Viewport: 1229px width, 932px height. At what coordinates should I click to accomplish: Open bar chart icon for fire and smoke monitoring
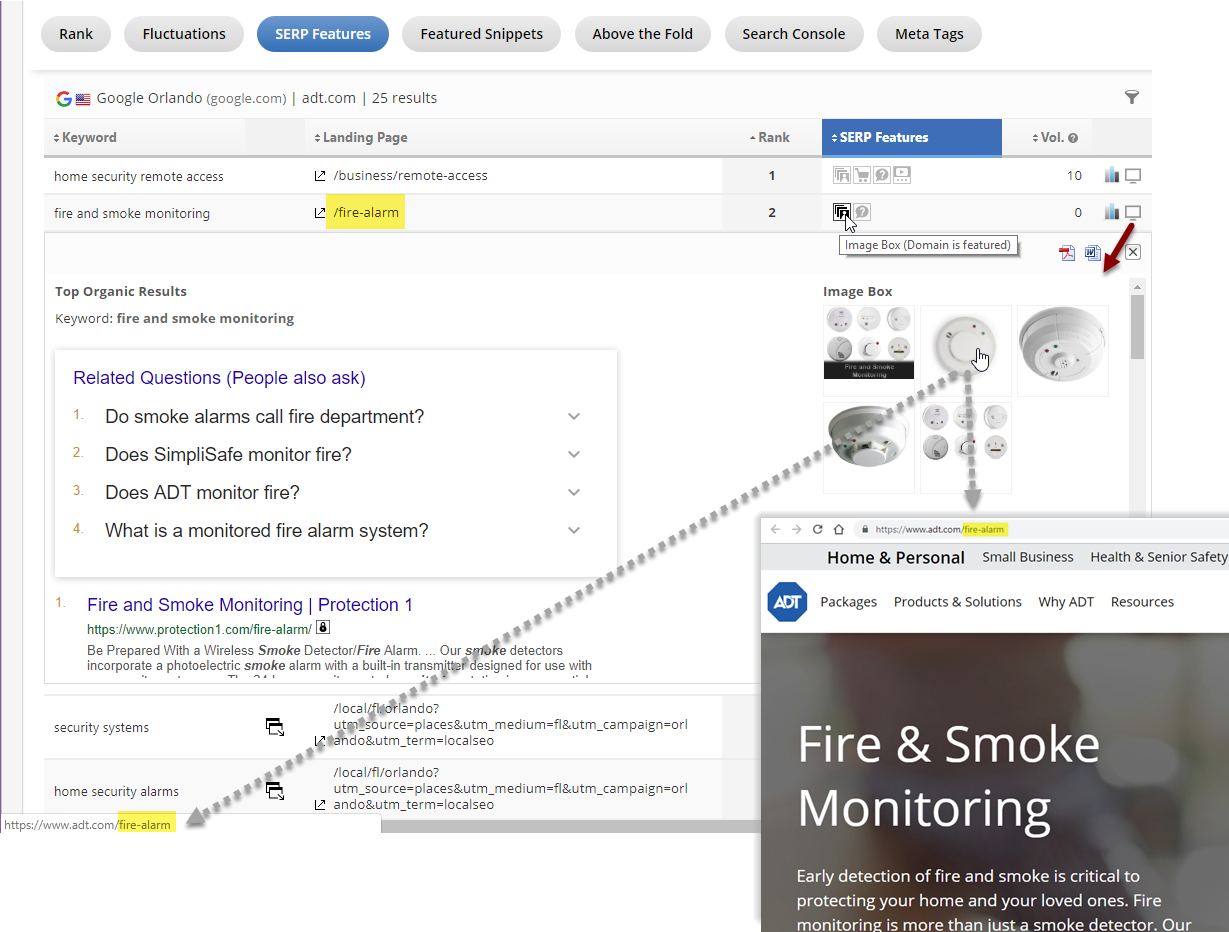(x=1112, y=212)
